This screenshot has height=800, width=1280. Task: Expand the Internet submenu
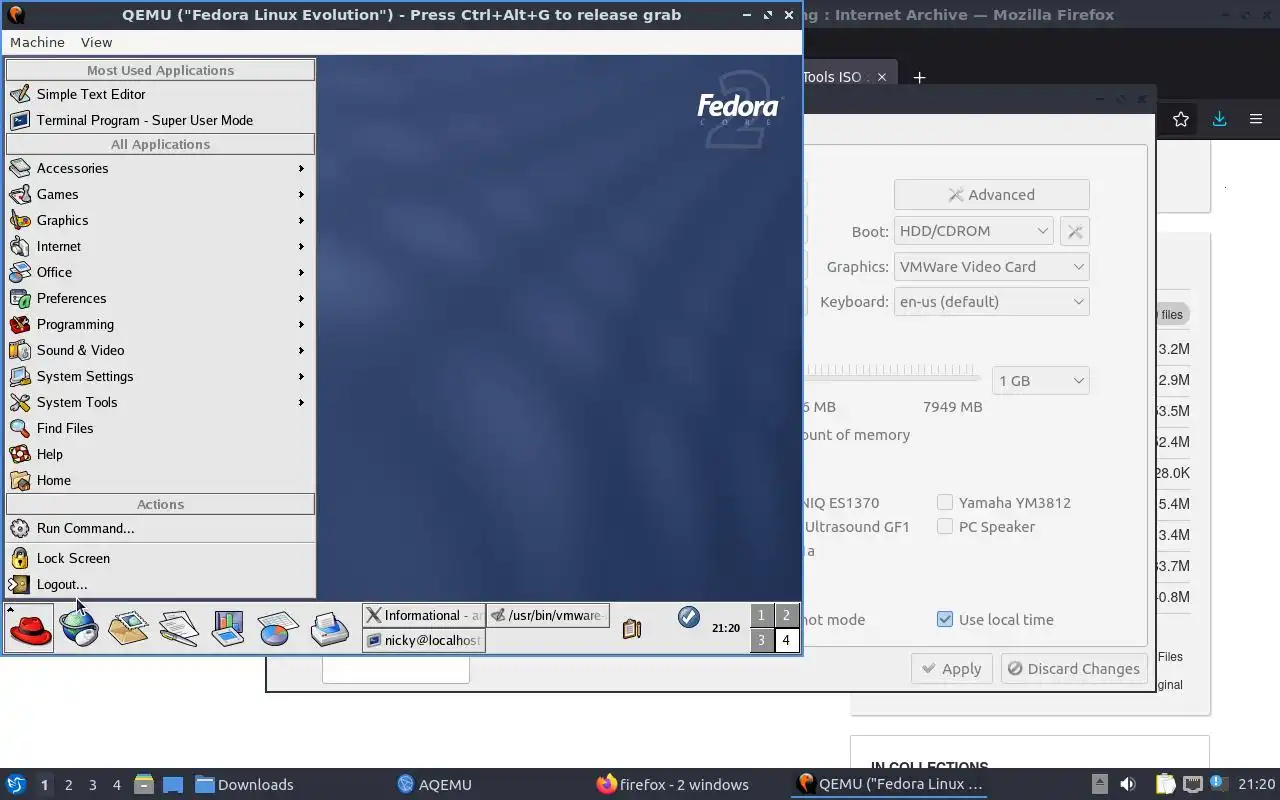click(x=160, y=246)
